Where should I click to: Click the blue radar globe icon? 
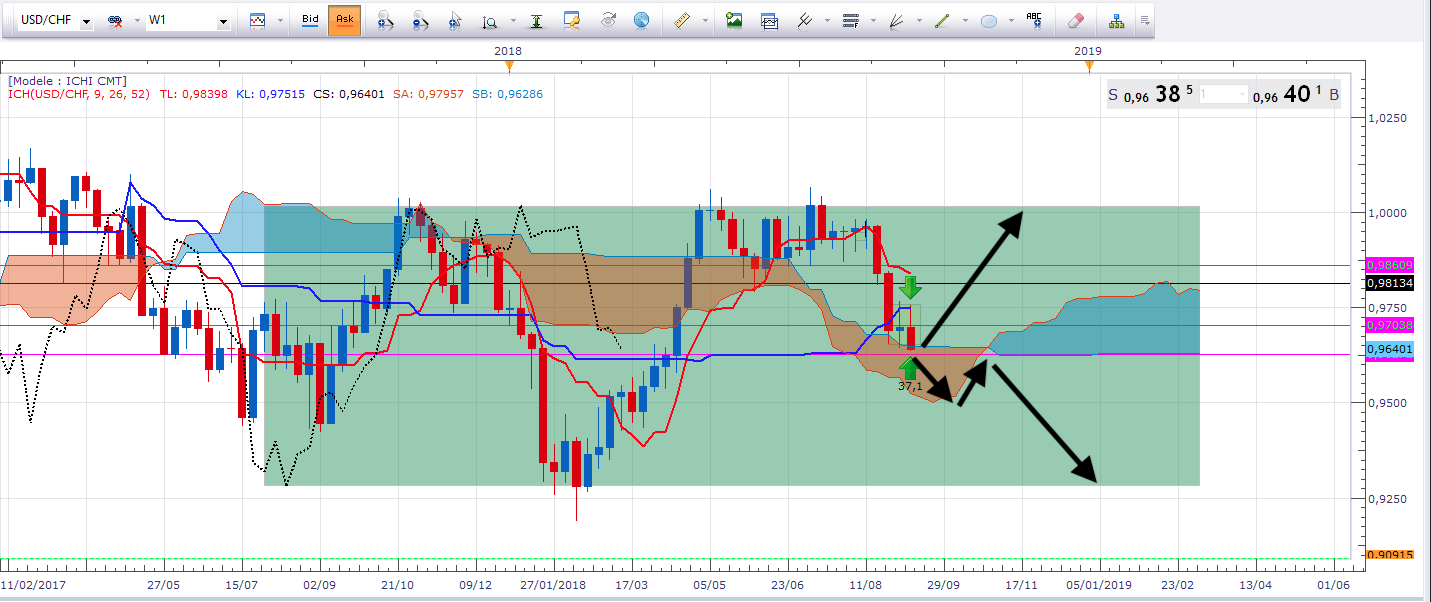(641, 20)
